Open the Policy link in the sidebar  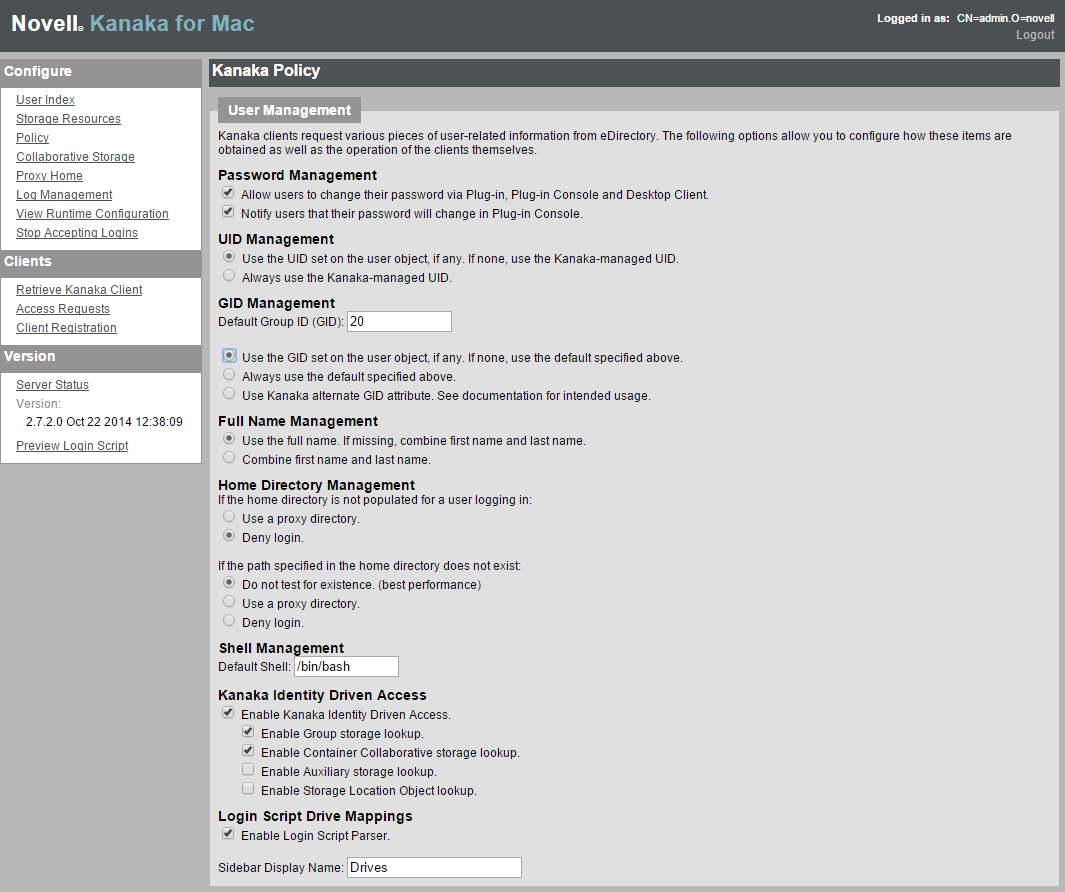[33, 138]
